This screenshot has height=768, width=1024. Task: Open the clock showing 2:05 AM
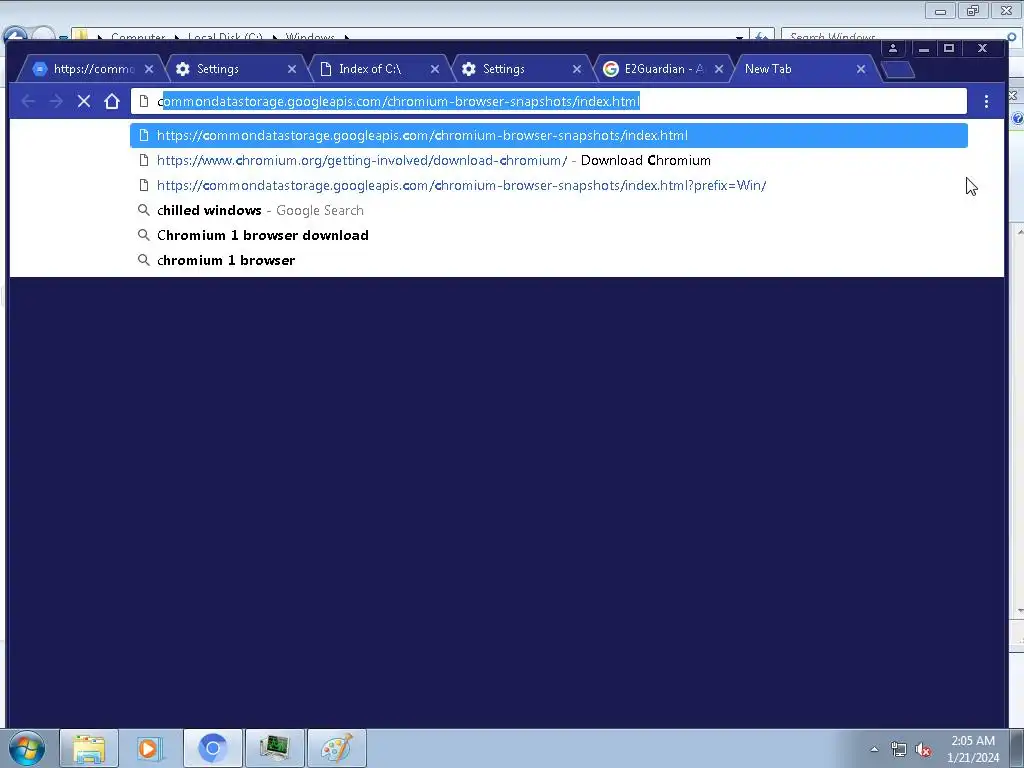(x=973, y=749)
